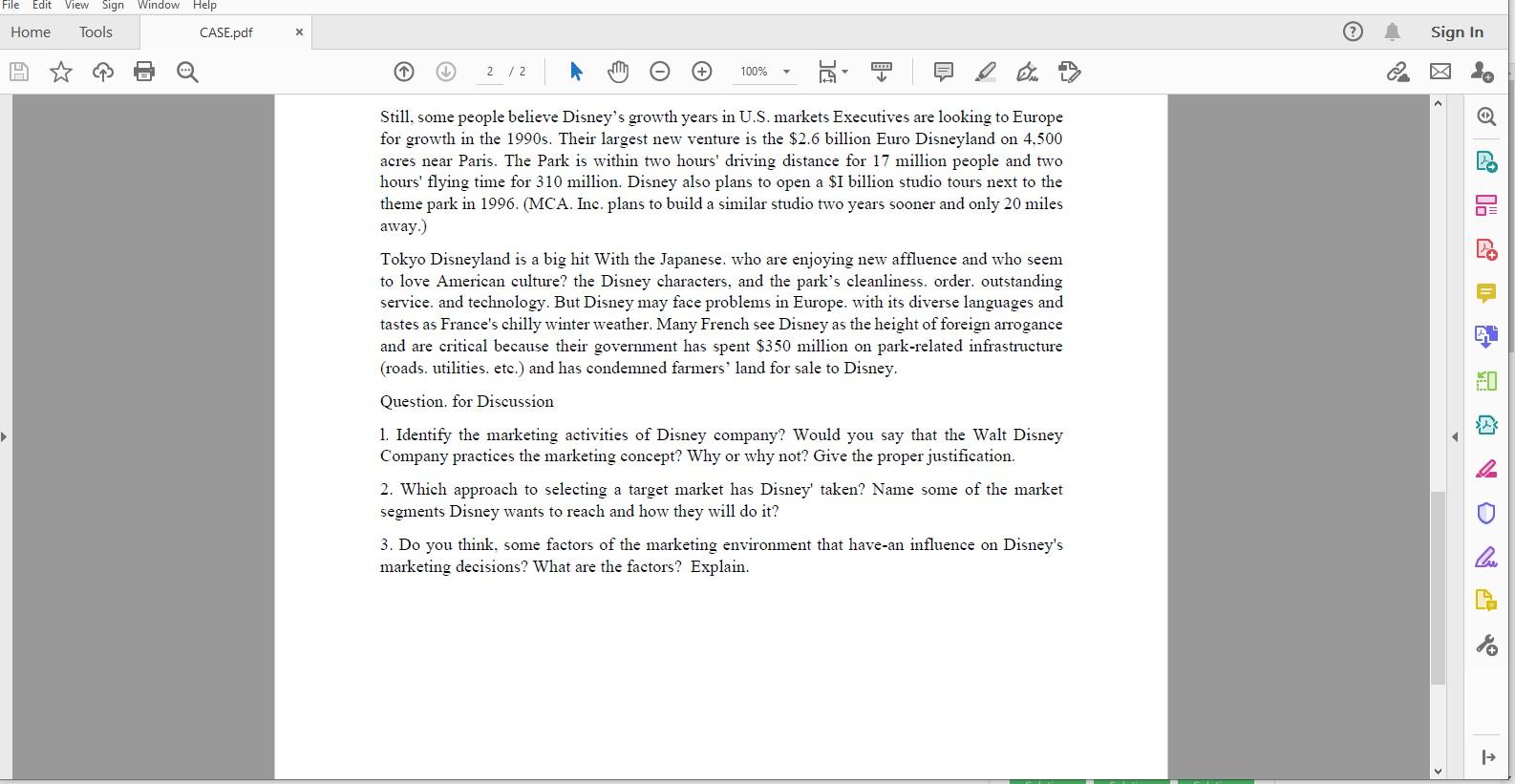This screenshot has height=784, width=1515.
Task: Click the 'Tokyo Disneyland is a big hit' paragraph
Action: pyautogui.click(x=721, y=313)
